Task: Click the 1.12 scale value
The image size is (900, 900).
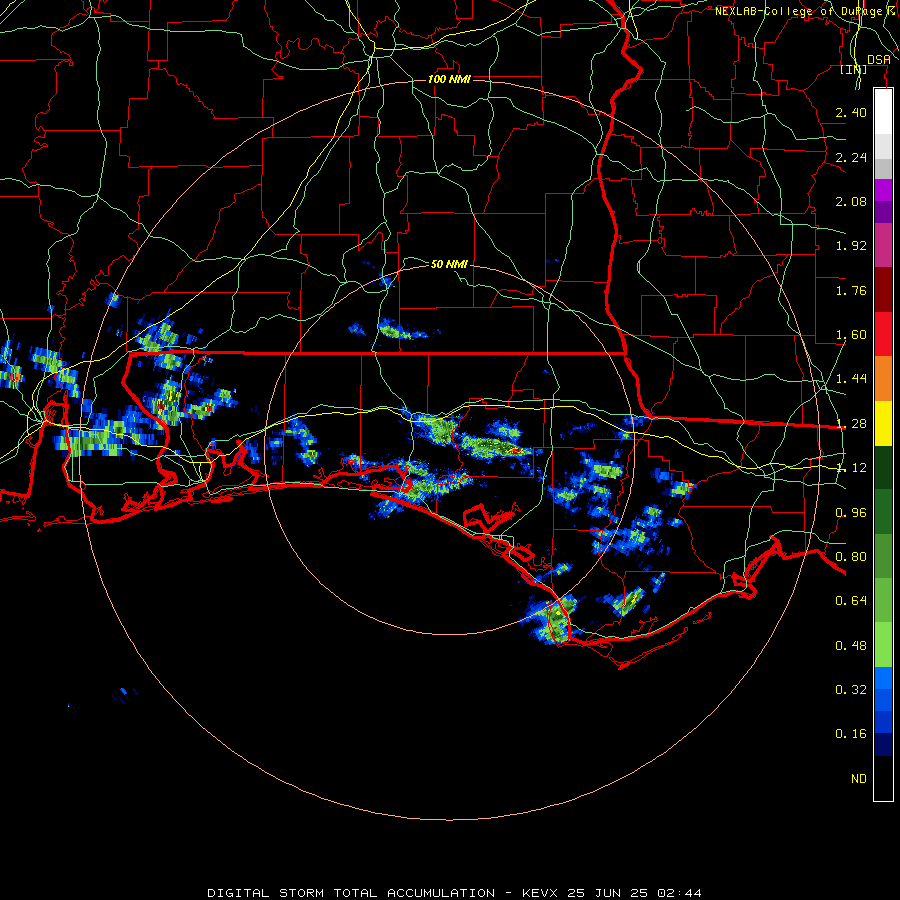Action: [x=851, y=468]
